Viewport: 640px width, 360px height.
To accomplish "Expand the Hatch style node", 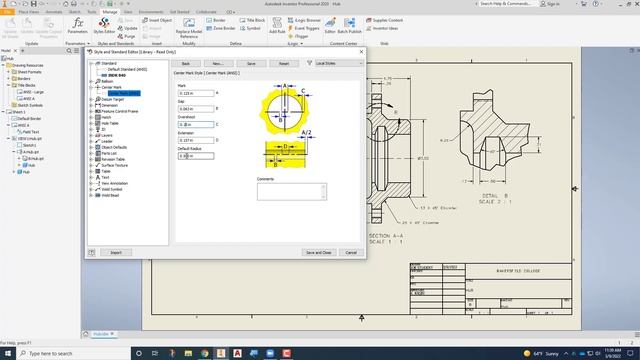I will (x=91, y=117).
